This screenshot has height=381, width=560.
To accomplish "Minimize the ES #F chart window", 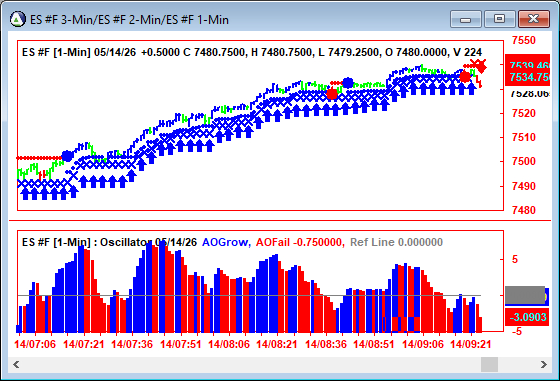I will pyautogui.click(x=466, y=19).
